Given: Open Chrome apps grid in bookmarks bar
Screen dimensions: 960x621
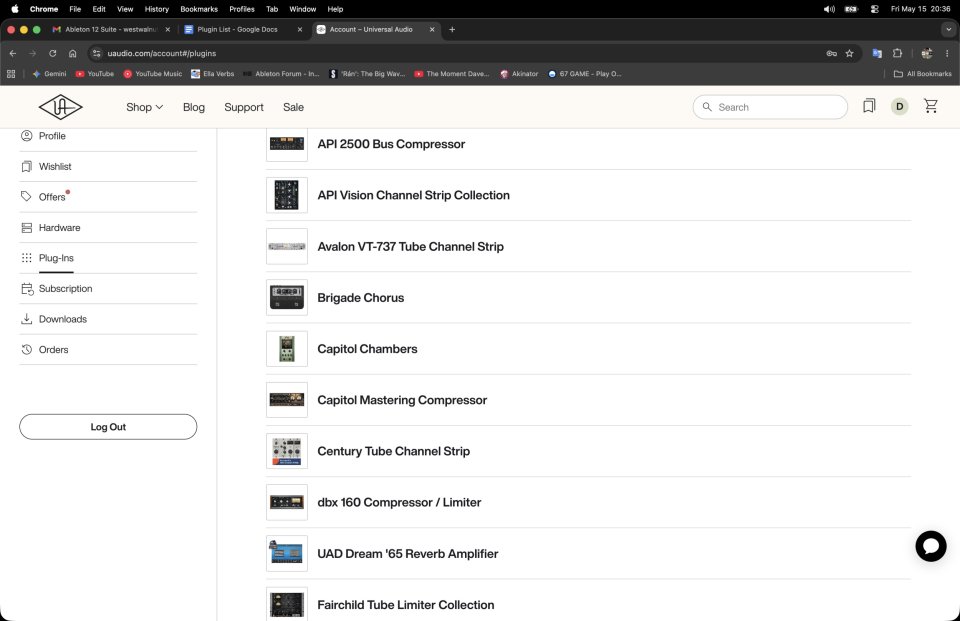Looking at the screenshot, I should [11, 73].
